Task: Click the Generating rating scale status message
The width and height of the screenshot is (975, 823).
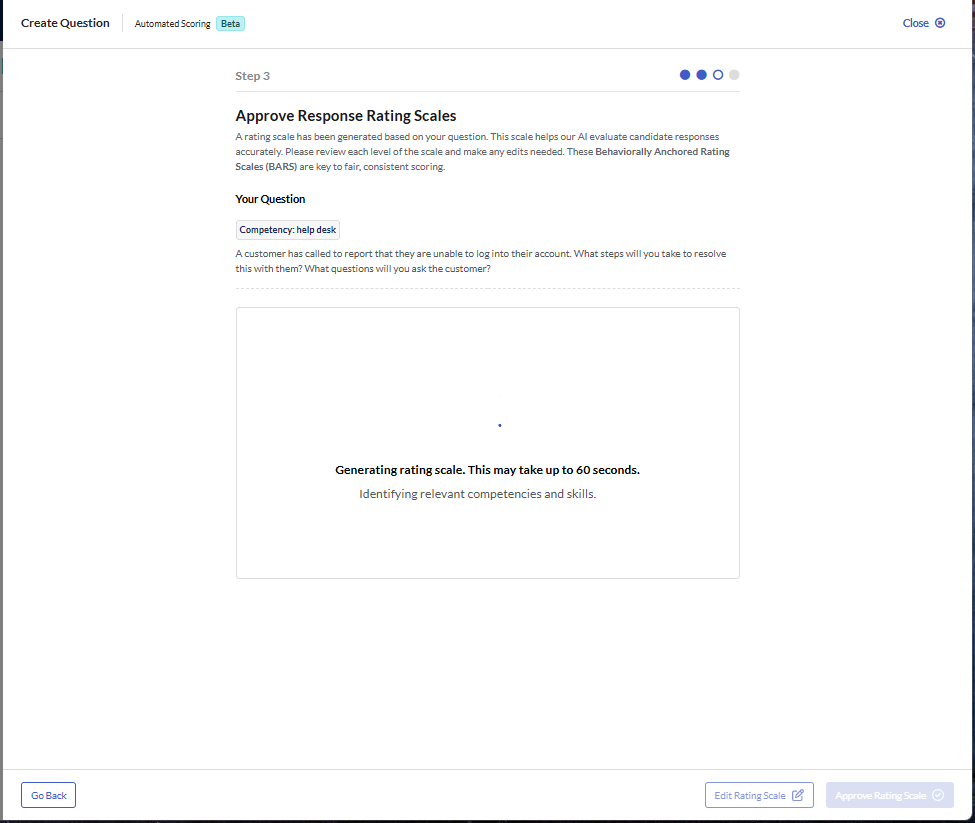Action: 487,470
